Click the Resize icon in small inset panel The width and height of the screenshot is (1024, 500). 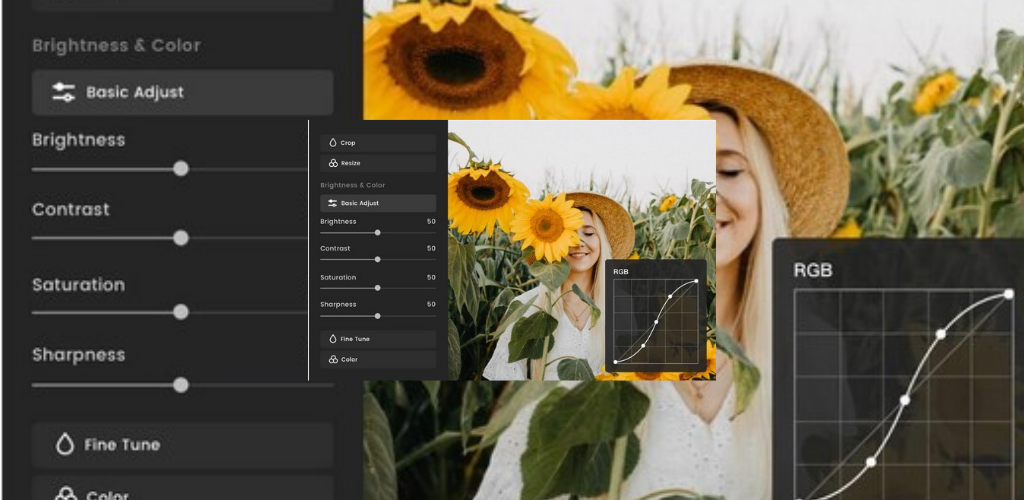click(332, 163)
